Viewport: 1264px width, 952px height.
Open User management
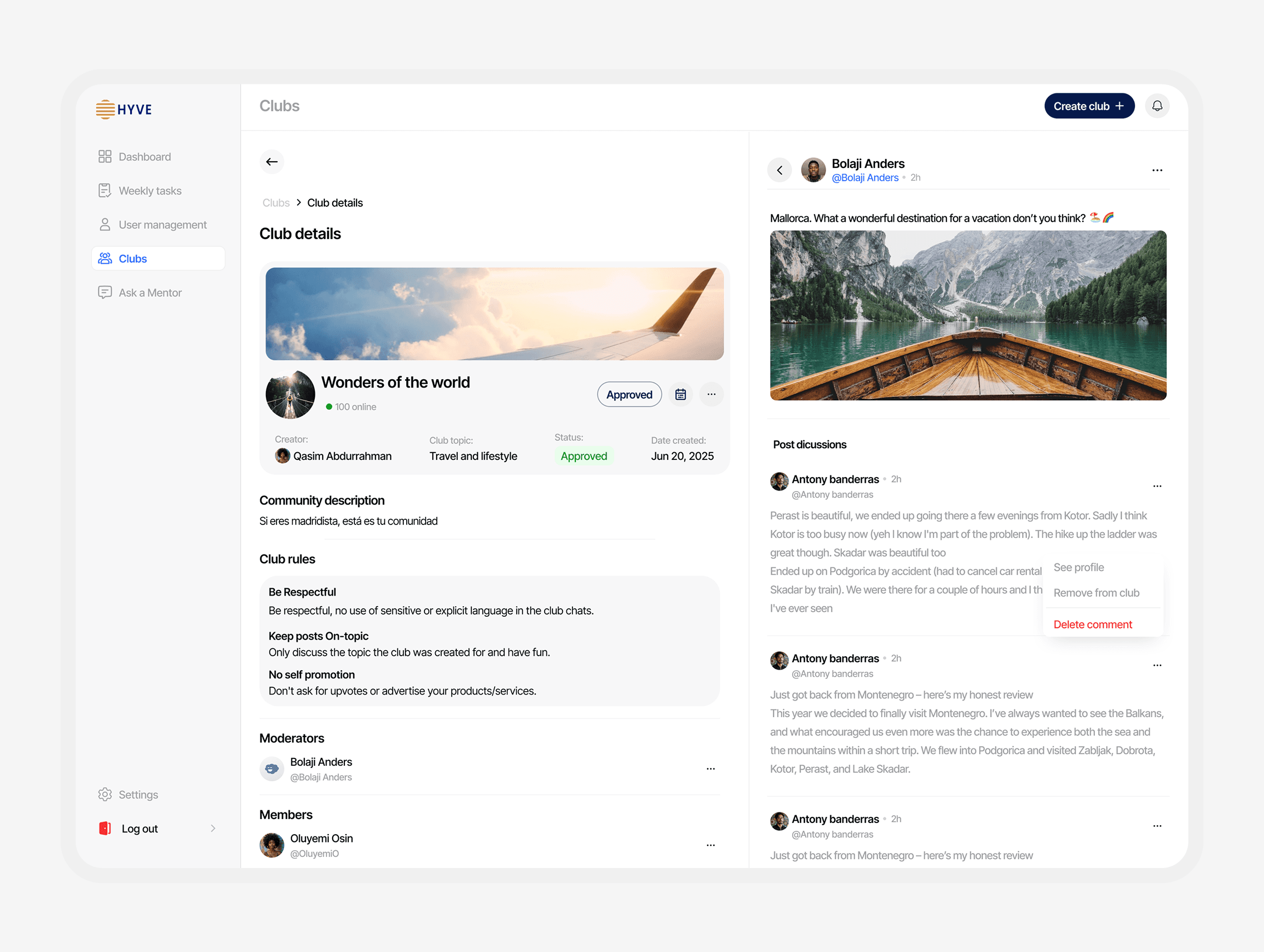click(x=162, y=225)
